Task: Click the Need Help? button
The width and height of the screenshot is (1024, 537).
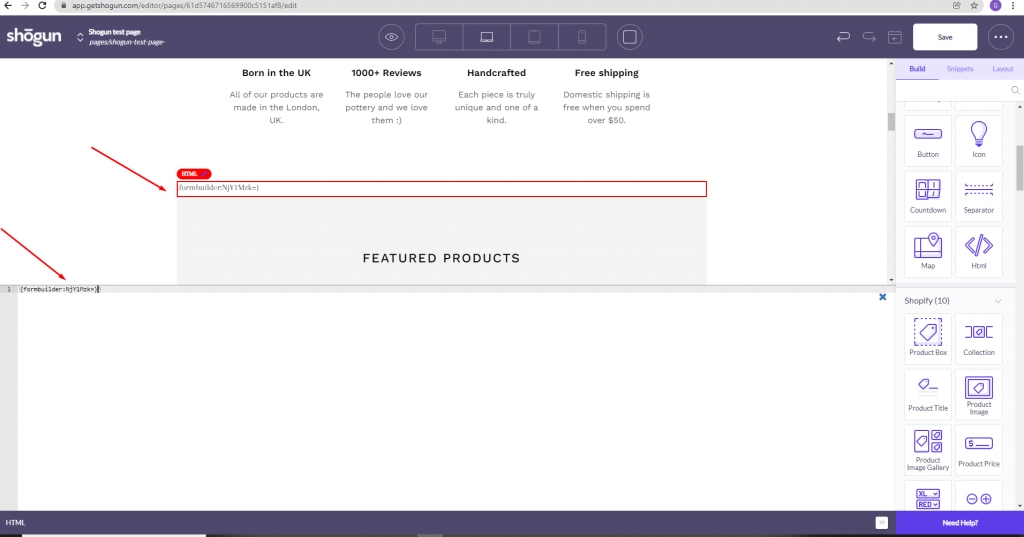Action: 960,523
